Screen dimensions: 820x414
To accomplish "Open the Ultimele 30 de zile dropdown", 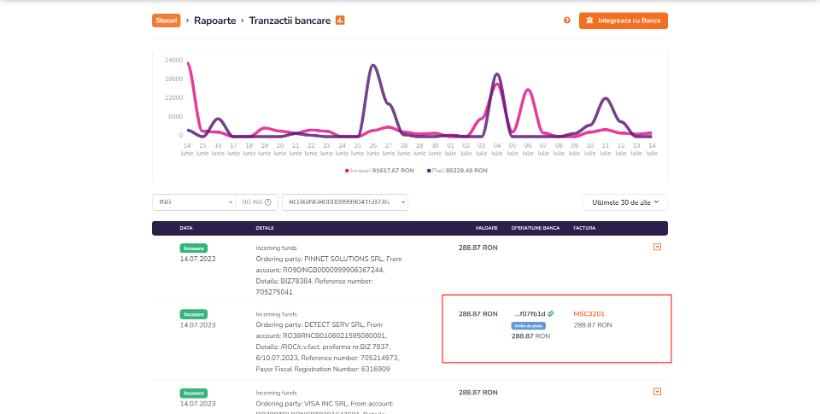I will pos(625,202).
